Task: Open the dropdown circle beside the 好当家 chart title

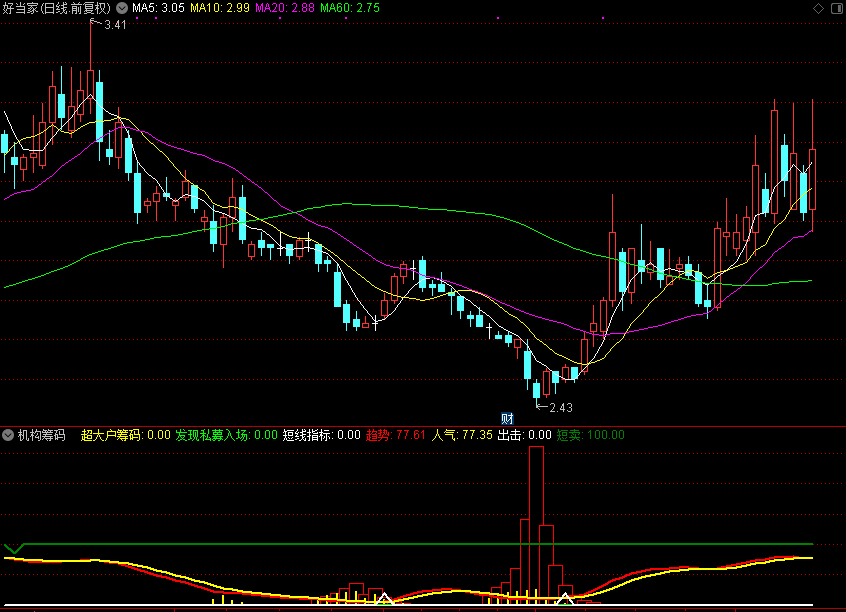Action: click(x=122, y=8)
